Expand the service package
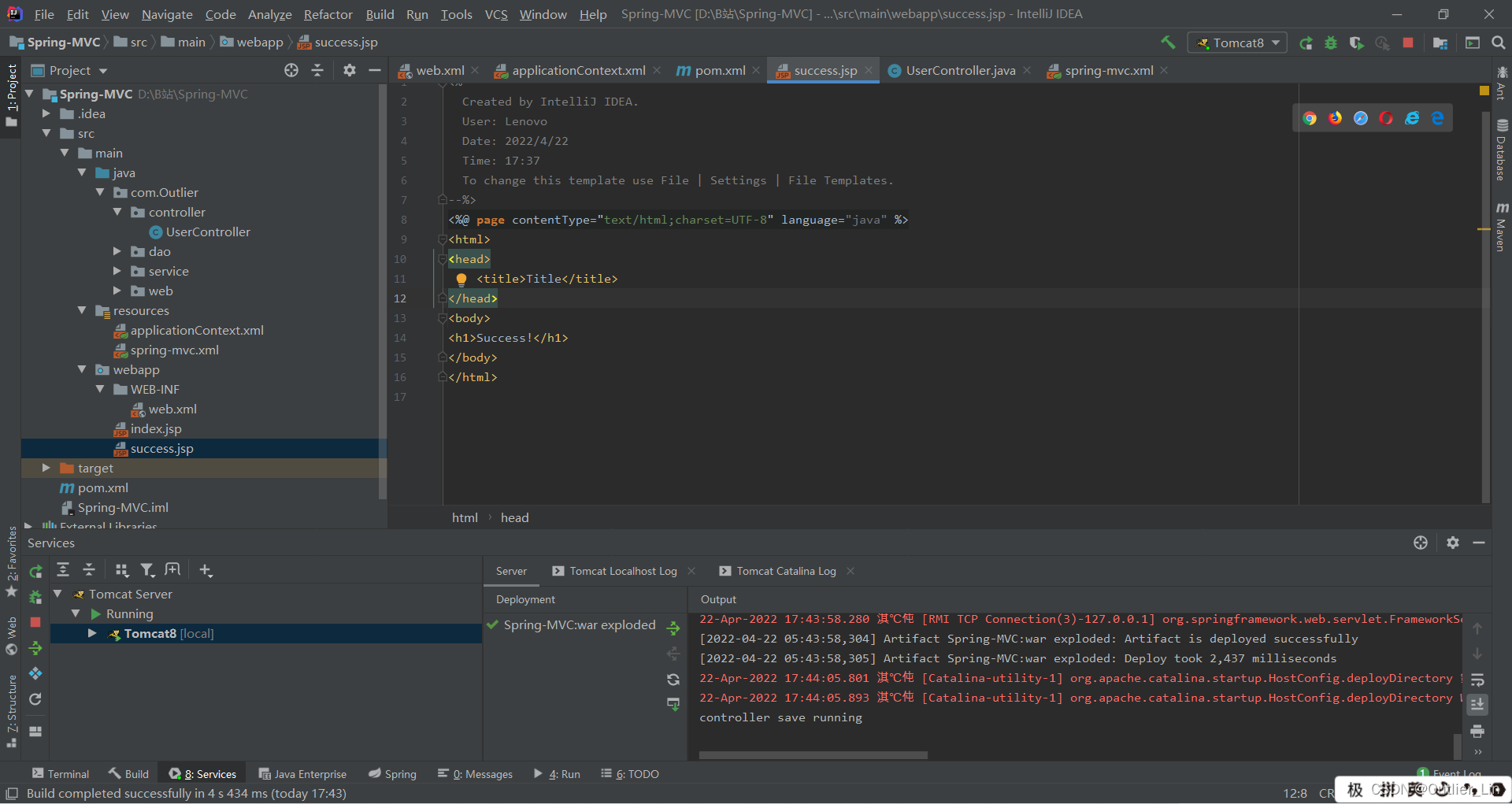 click(117, 271)
